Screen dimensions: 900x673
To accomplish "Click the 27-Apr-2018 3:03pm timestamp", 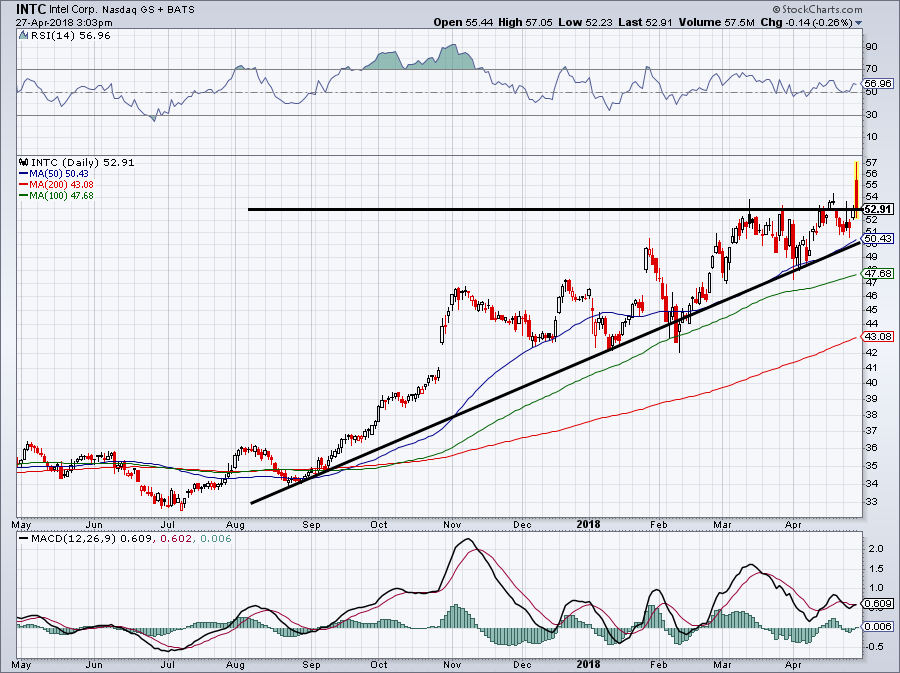I will point(64,23).
